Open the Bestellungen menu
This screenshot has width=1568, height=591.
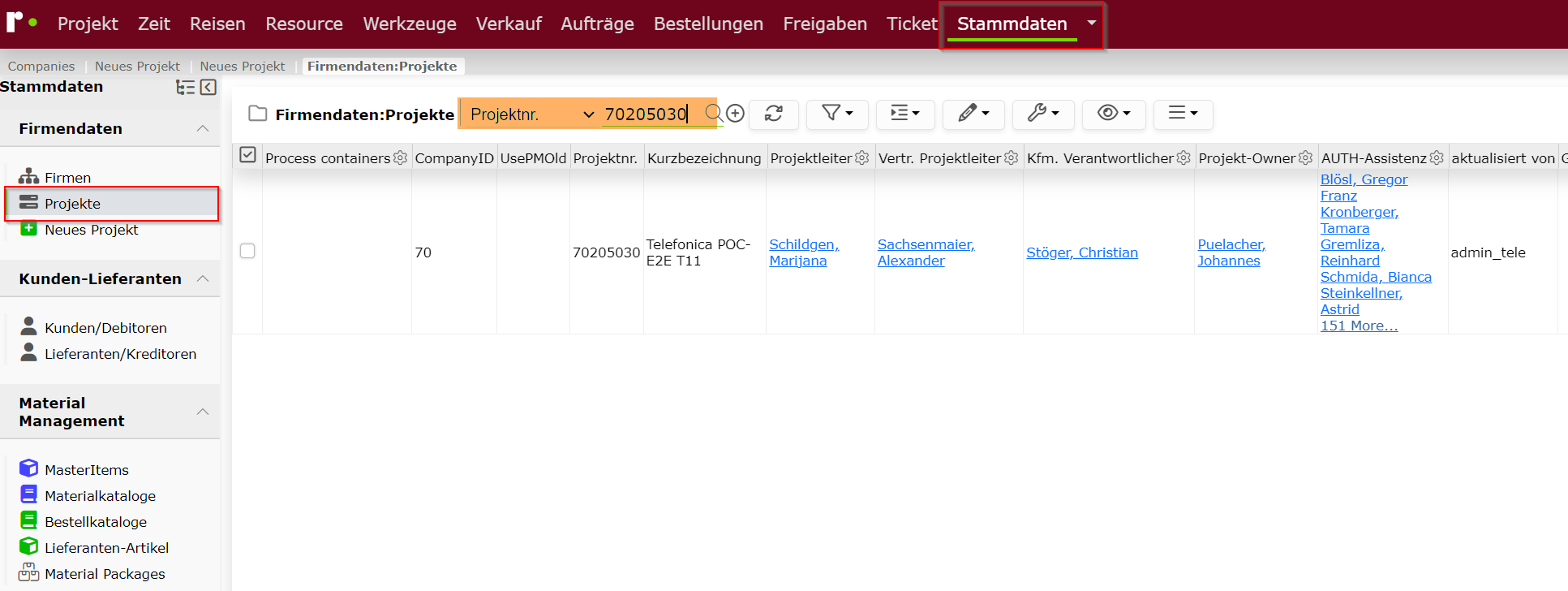708,24
